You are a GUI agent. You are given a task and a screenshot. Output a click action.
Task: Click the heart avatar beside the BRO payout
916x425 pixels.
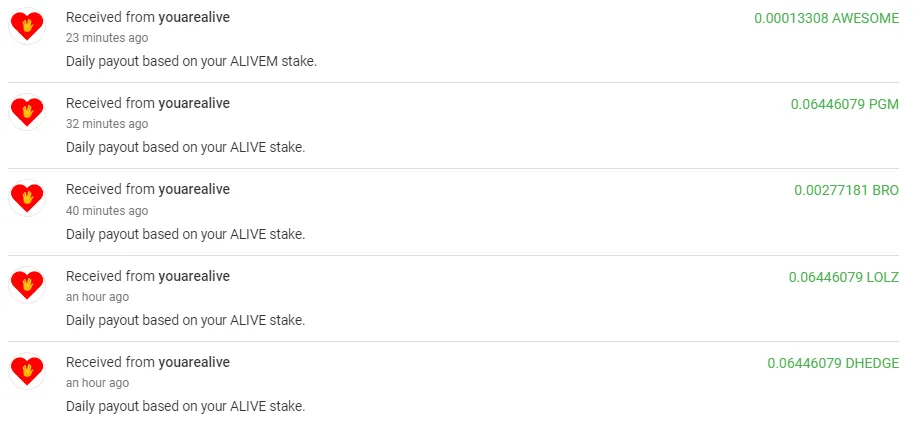tap(27, 198)
